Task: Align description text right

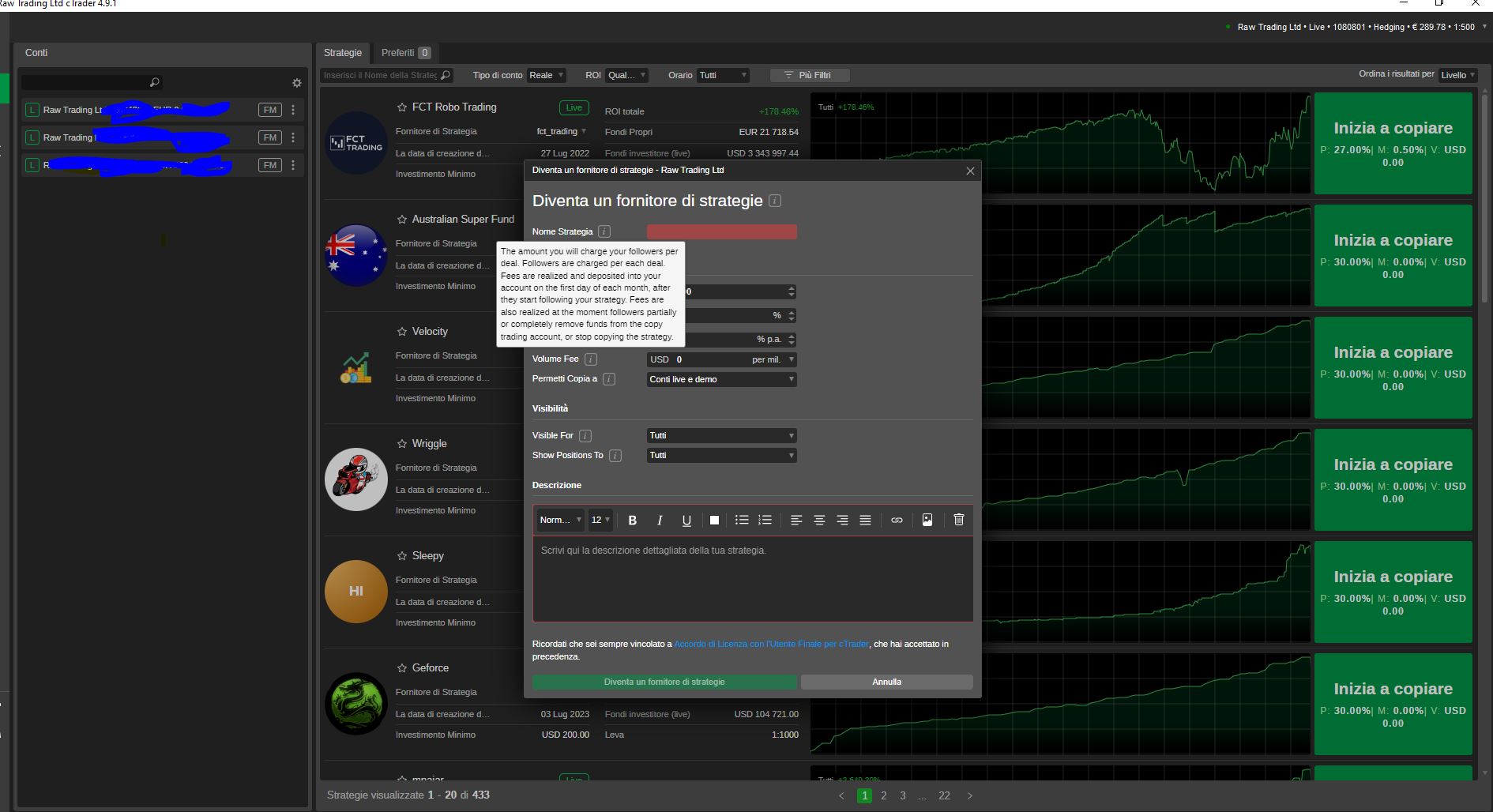Action: (x=842, y=520)
